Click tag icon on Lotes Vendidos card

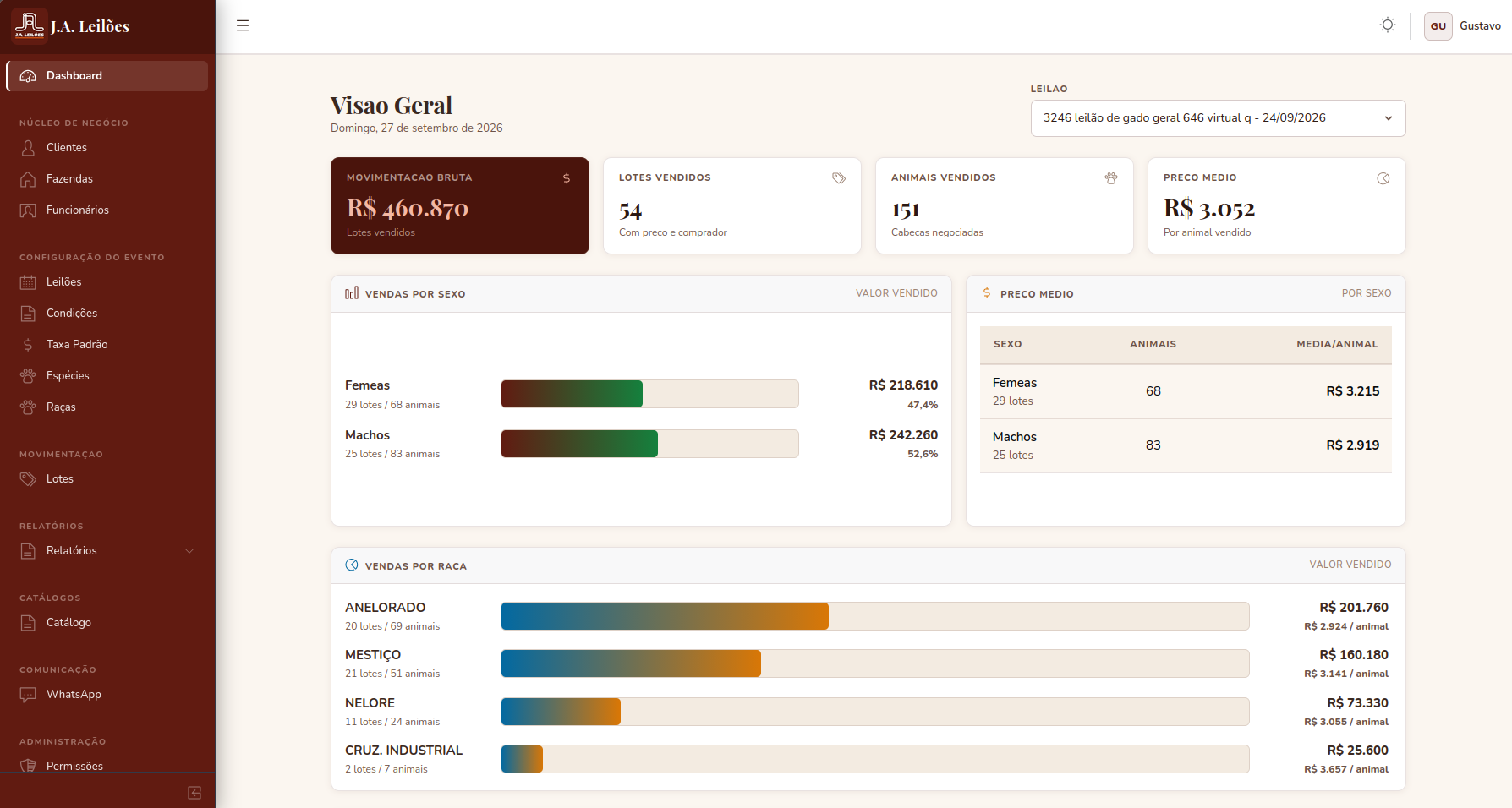[839, 178]
